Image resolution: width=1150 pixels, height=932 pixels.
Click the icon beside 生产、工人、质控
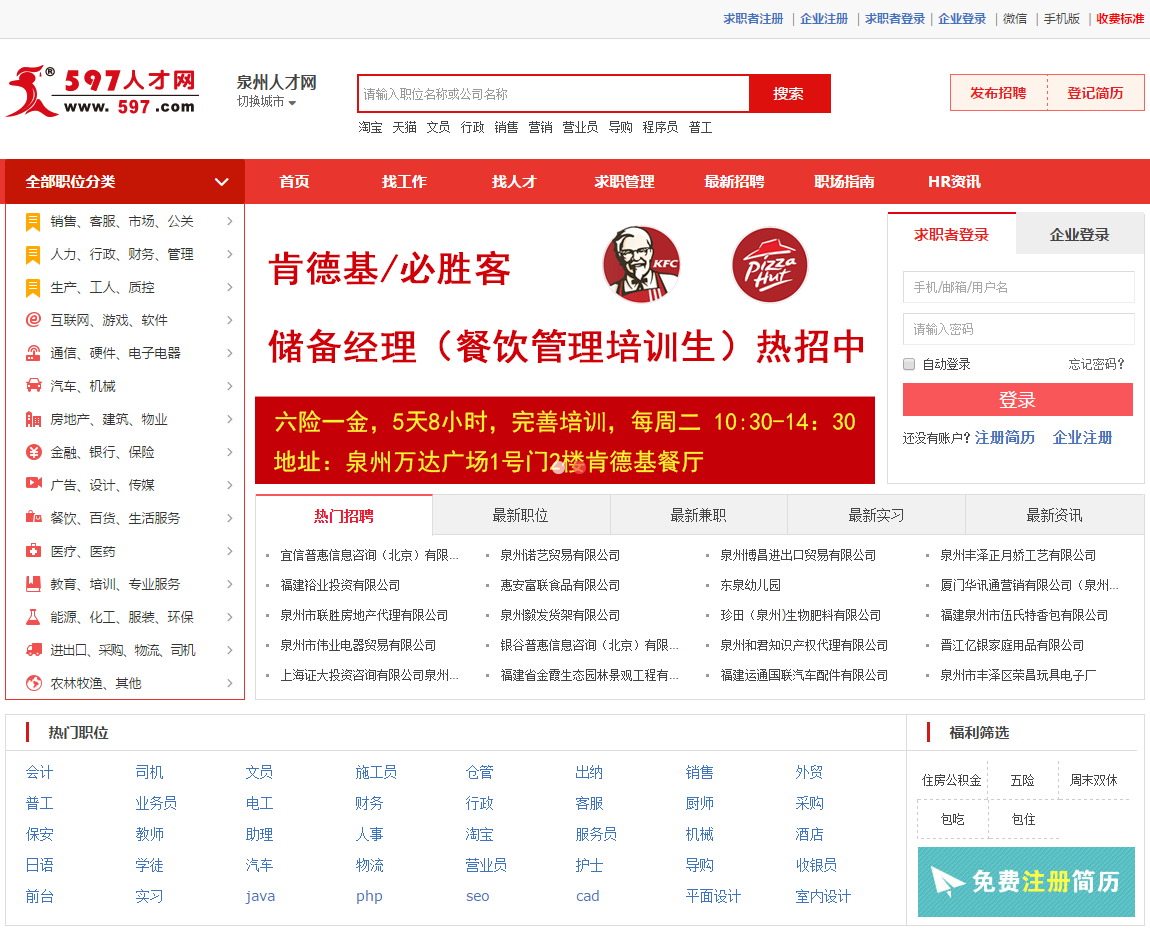coord(33,287)
